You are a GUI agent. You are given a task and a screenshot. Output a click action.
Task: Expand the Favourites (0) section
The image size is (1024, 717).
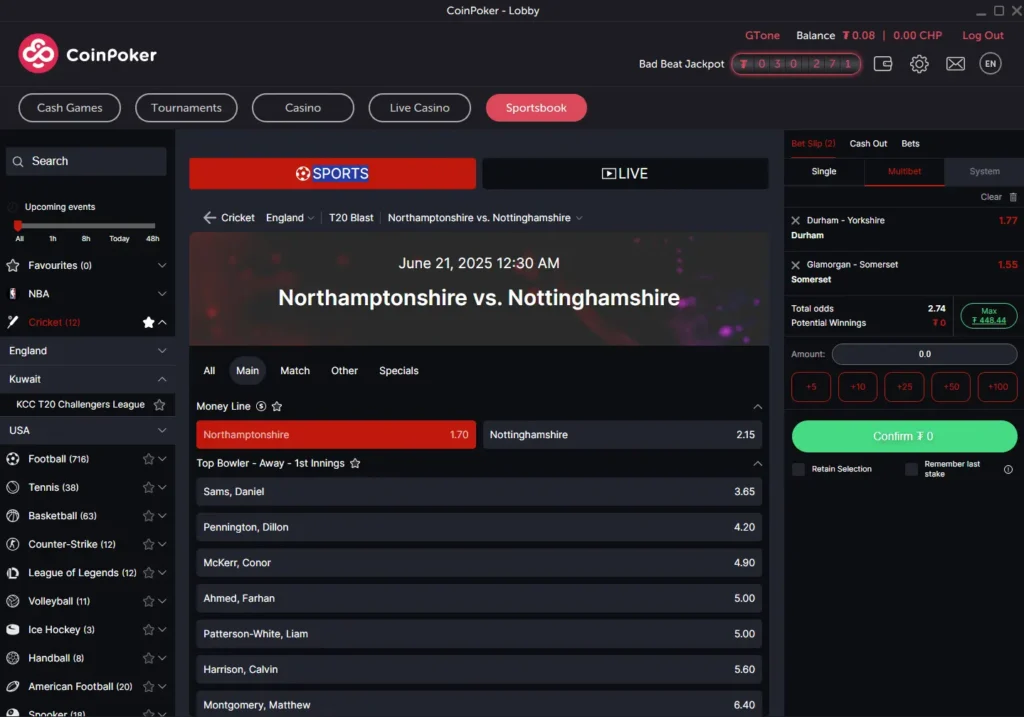(x=162, y=265)
